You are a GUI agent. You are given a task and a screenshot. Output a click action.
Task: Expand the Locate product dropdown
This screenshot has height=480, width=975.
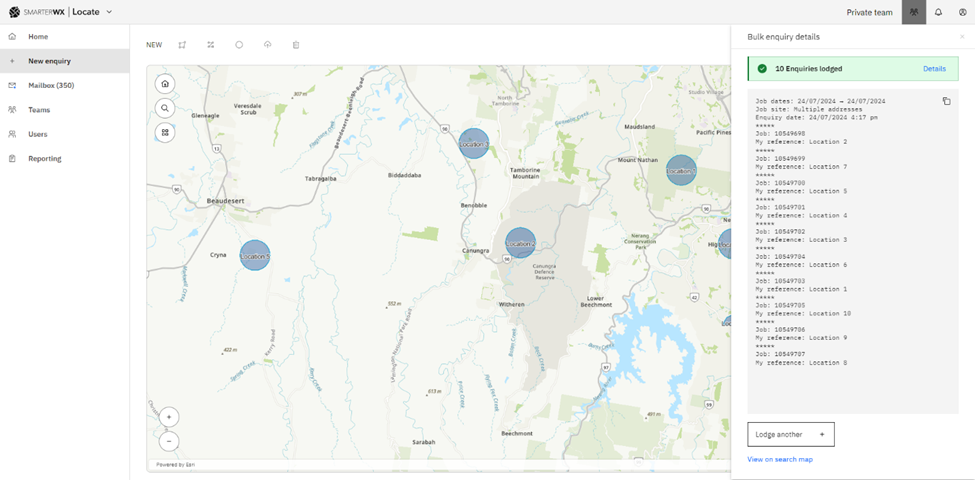109,12
